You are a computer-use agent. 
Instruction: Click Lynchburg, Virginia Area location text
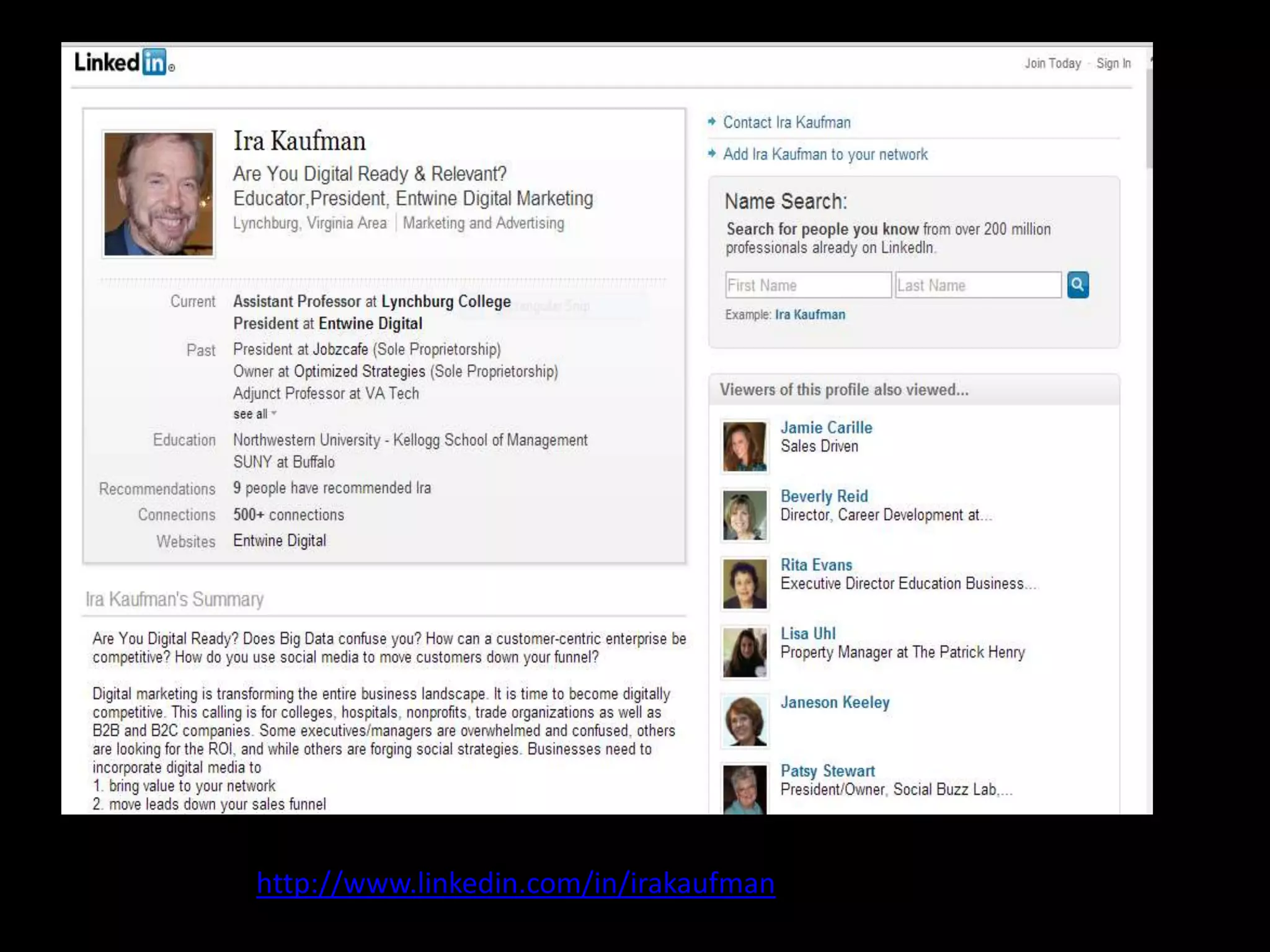(x=309, y=223)
